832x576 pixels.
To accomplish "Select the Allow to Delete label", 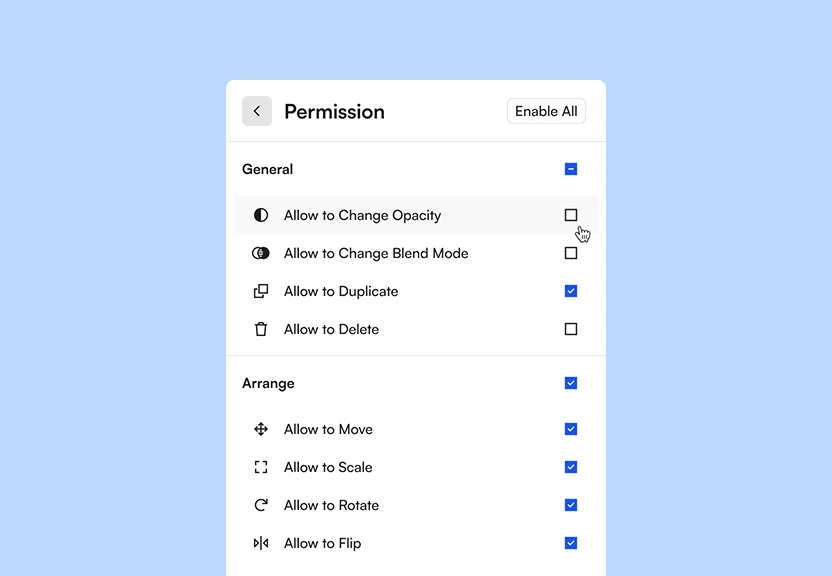I will 332,329.
